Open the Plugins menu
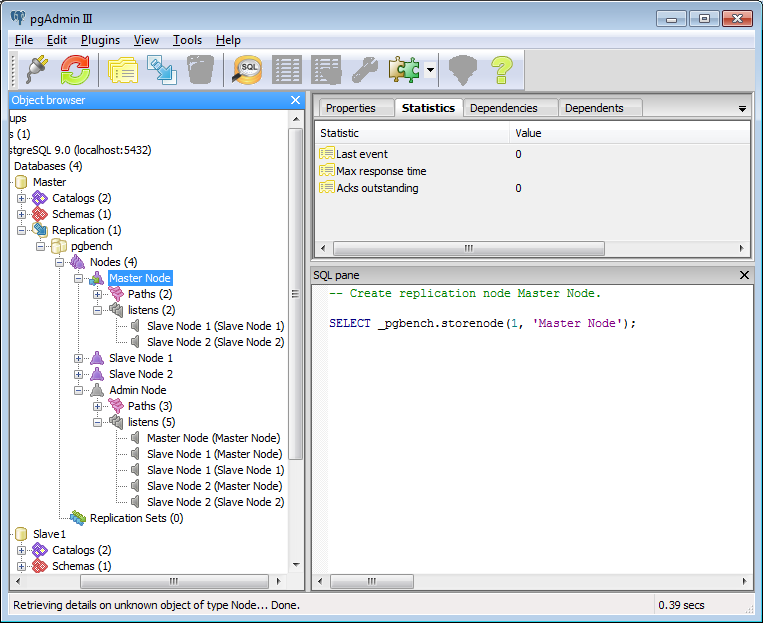 pyautogui.click(x=100, y=40)
